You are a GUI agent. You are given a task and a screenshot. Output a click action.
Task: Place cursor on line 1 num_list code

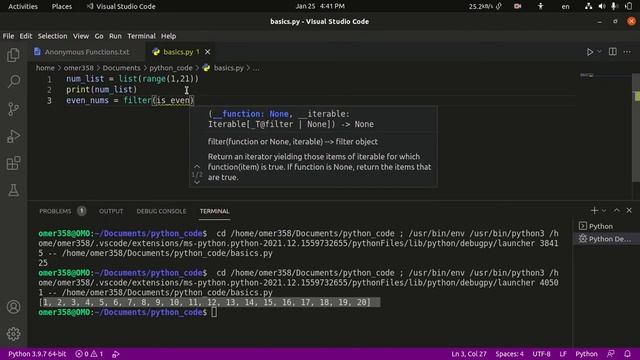[x=132, y=79]
